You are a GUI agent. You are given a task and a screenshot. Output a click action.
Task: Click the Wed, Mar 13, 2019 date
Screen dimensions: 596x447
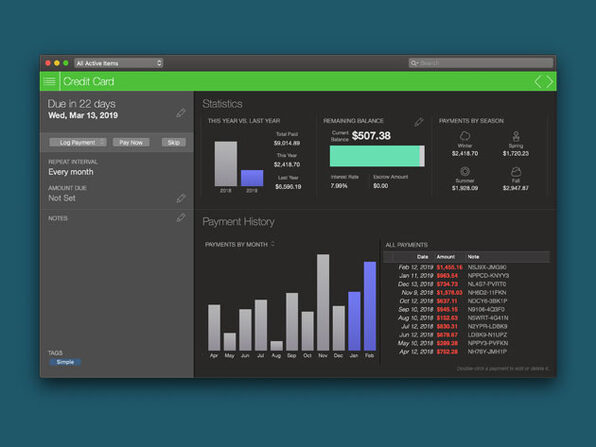[83, 116]
